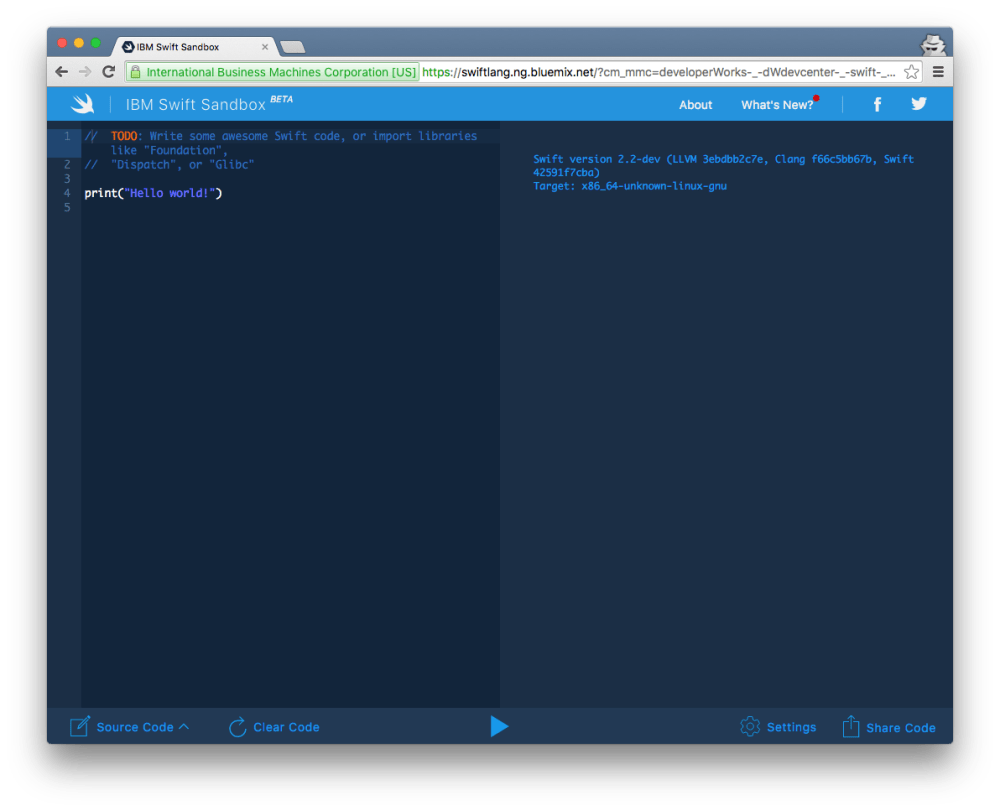Run the code with the play button

(x=499, y=727)
